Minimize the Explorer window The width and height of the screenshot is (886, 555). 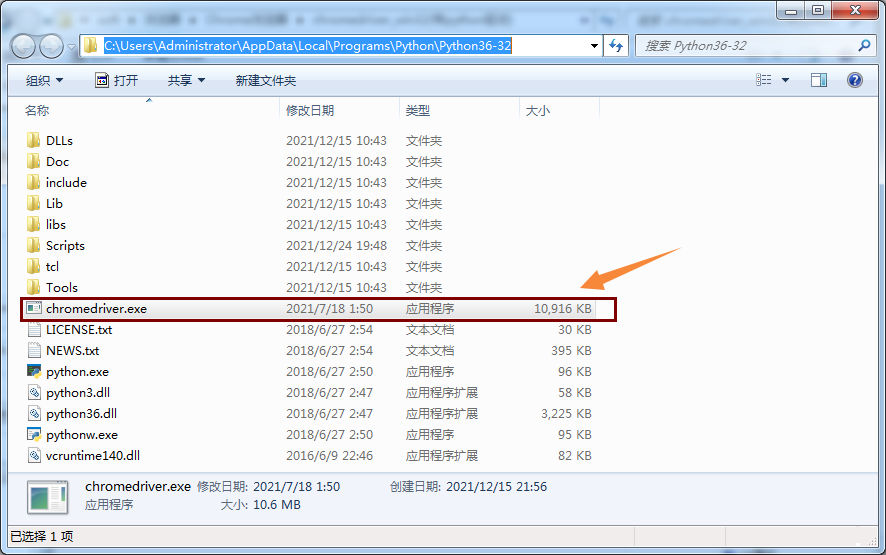[791, 10]
